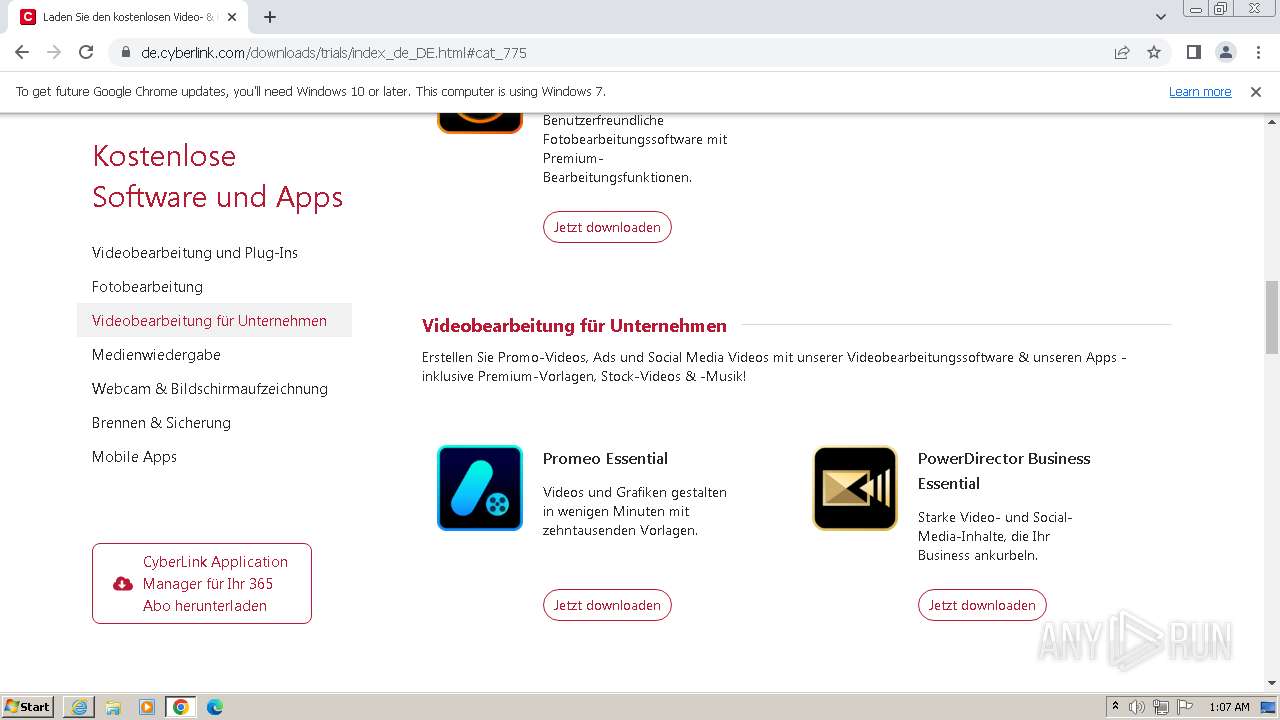This screenshot has height=720, width=1280.
Task: Click PowerDirector Business Essential title
Action: pyautogui.click(x=1004, y=471)
